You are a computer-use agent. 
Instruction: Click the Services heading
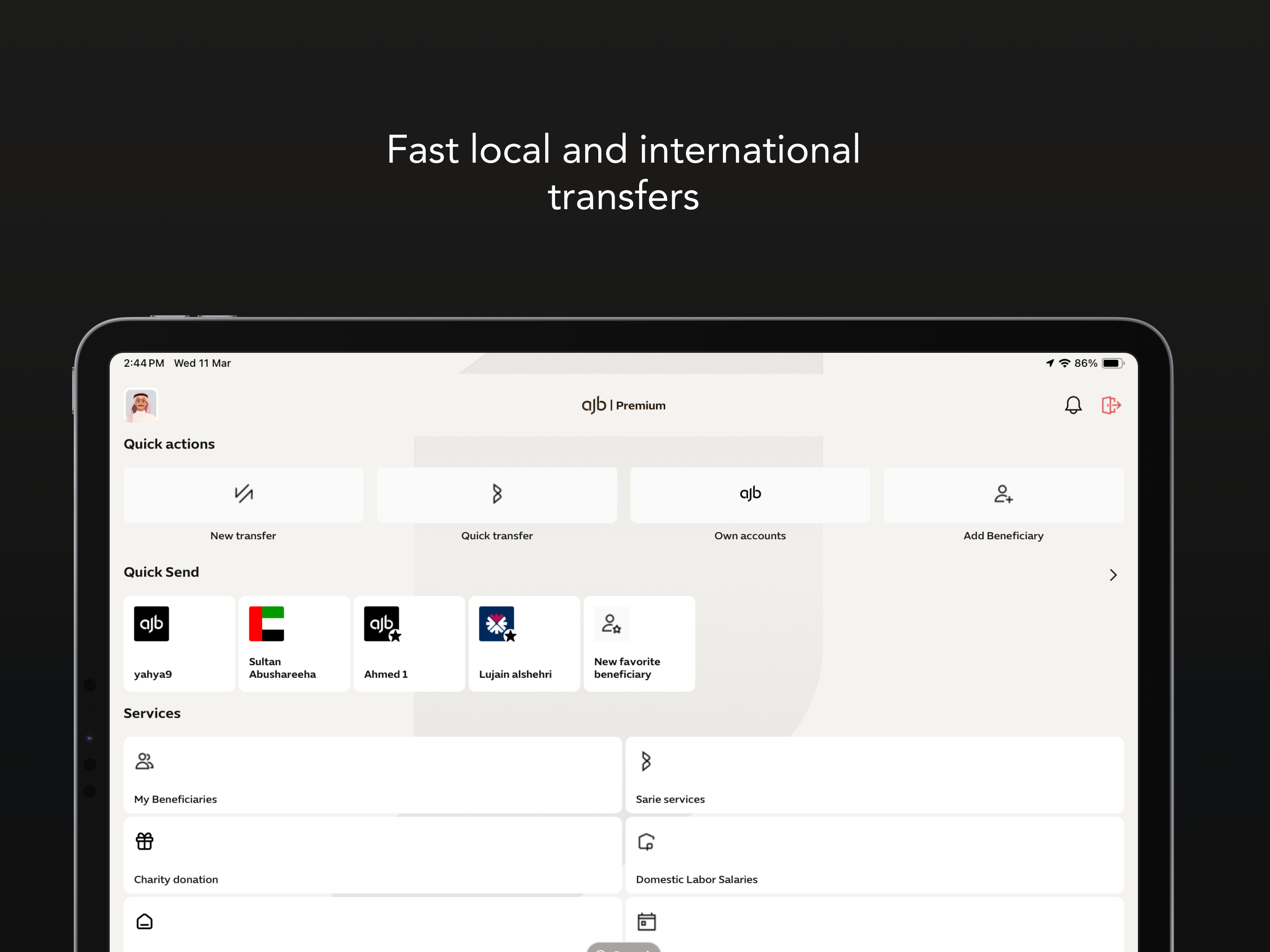pyautogui.click(x=152, y=713)
